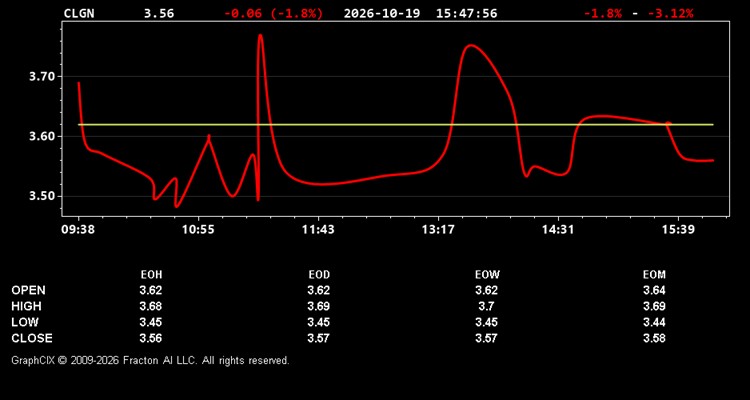Click the yellow open-price reference line
The width and height of the screenshot is (750, 400).
[x=396, y=124]
